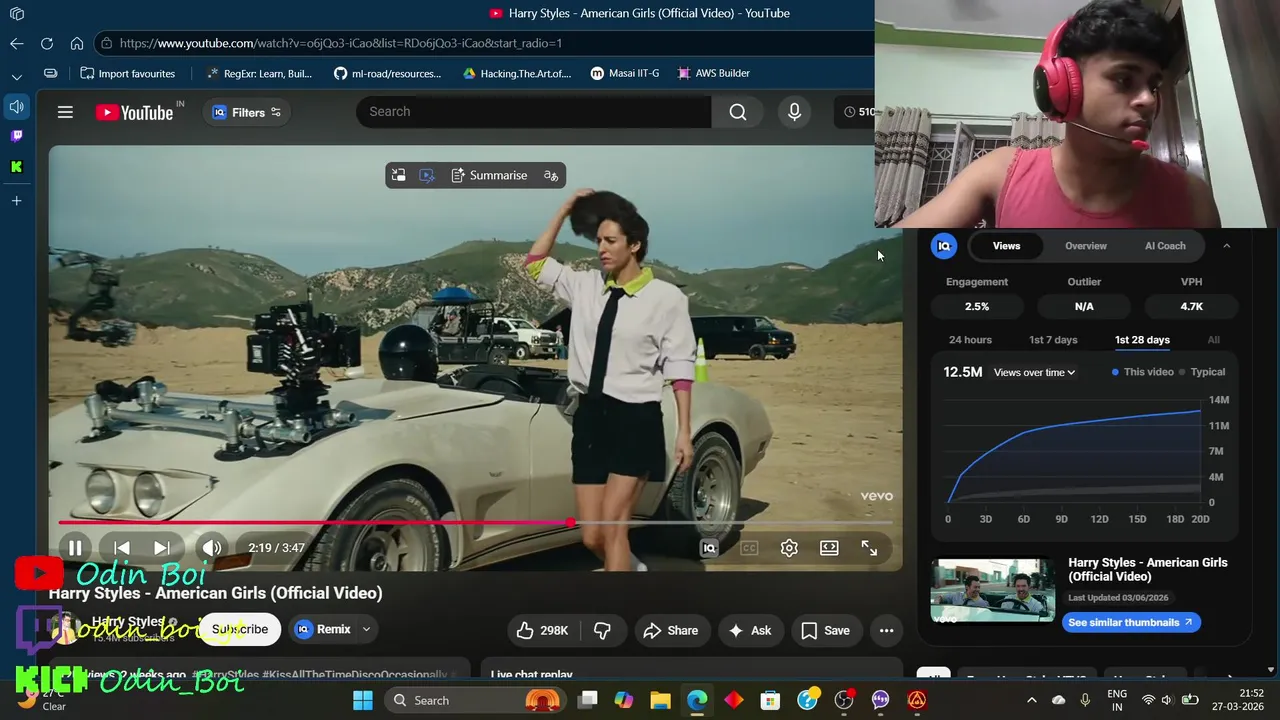Open the AWS Builder bookmark
Viewport: 1280px width, 720px height.
pos(714,73)
